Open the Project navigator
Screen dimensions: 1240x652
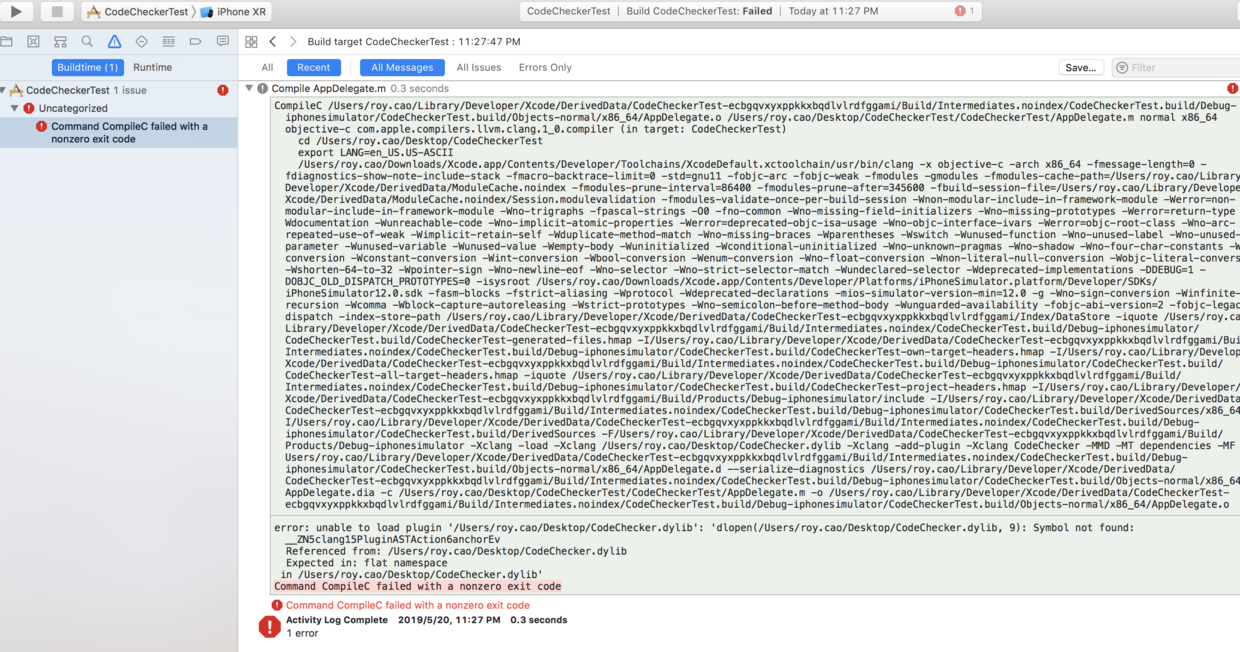[7, 41]
